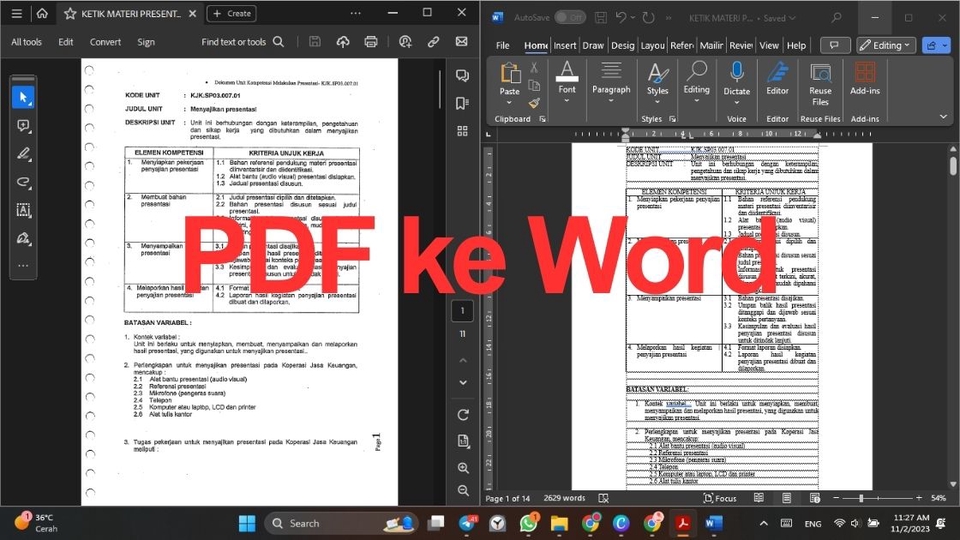This screenshot has height=540, width=960.
Task: Click the Windows taskbar Search box
Action: [x=342, y=523]
